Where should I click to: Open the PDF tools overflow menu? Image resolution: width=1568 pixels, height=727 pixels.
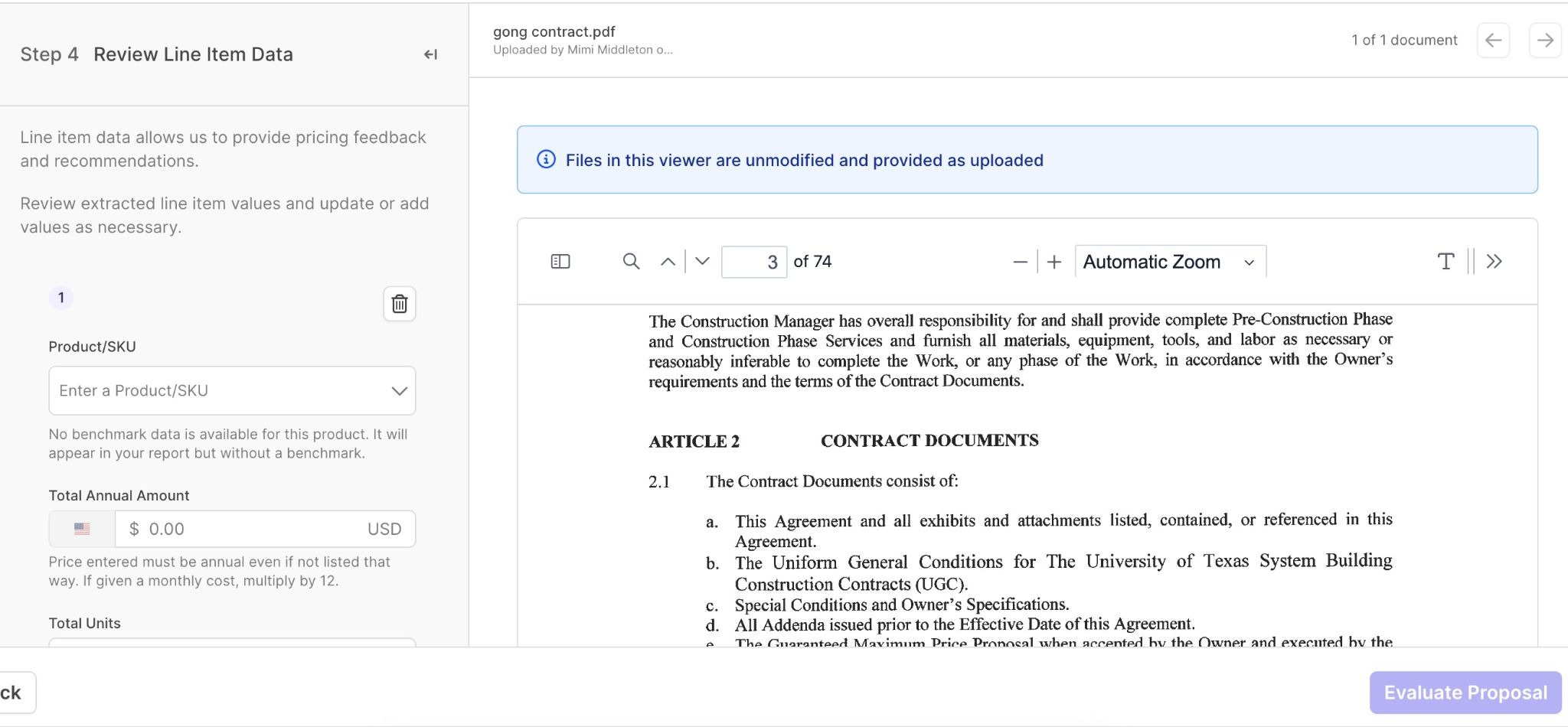pyautogui.click(x=1494, y=262)
